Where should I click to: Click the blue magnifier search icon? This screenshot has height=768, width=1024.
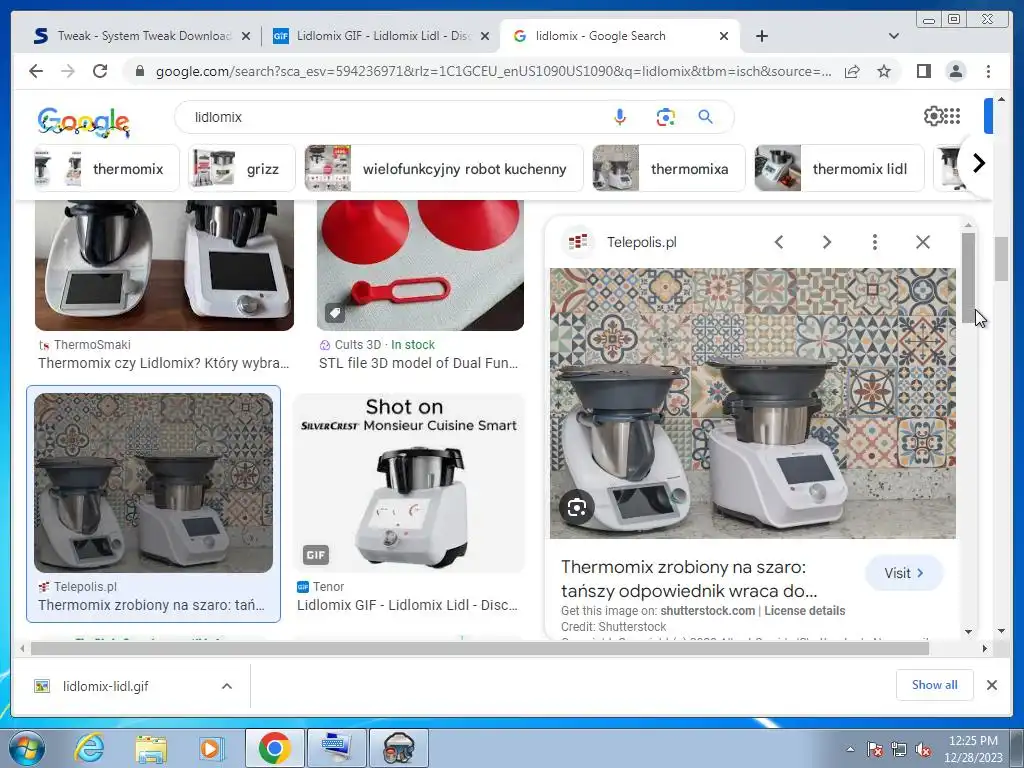pyautogui.click(x=705, y=117)
